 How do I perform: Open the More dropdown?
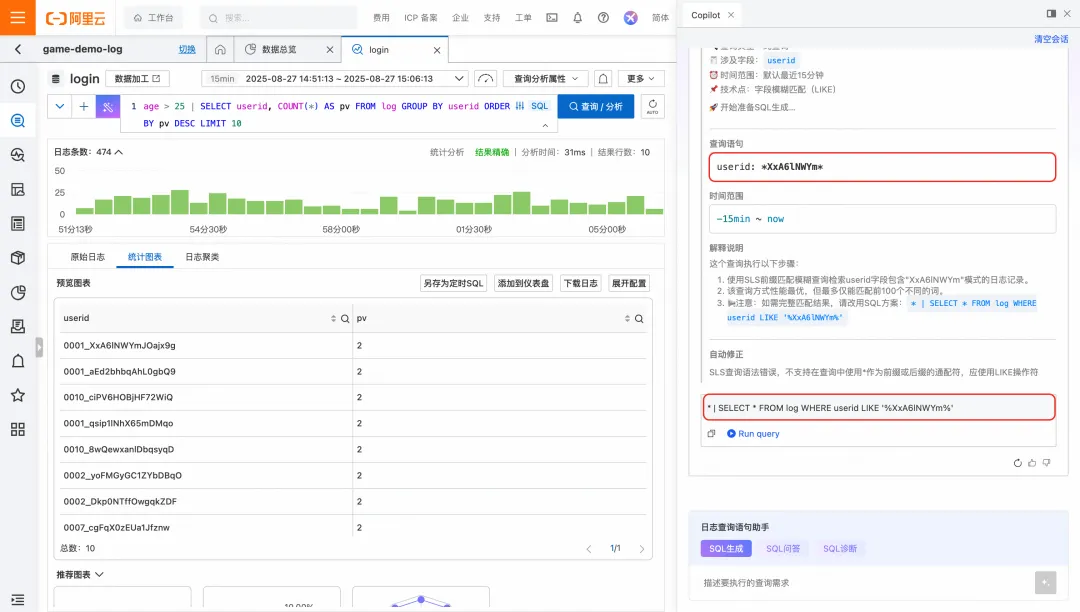point(641,78)
